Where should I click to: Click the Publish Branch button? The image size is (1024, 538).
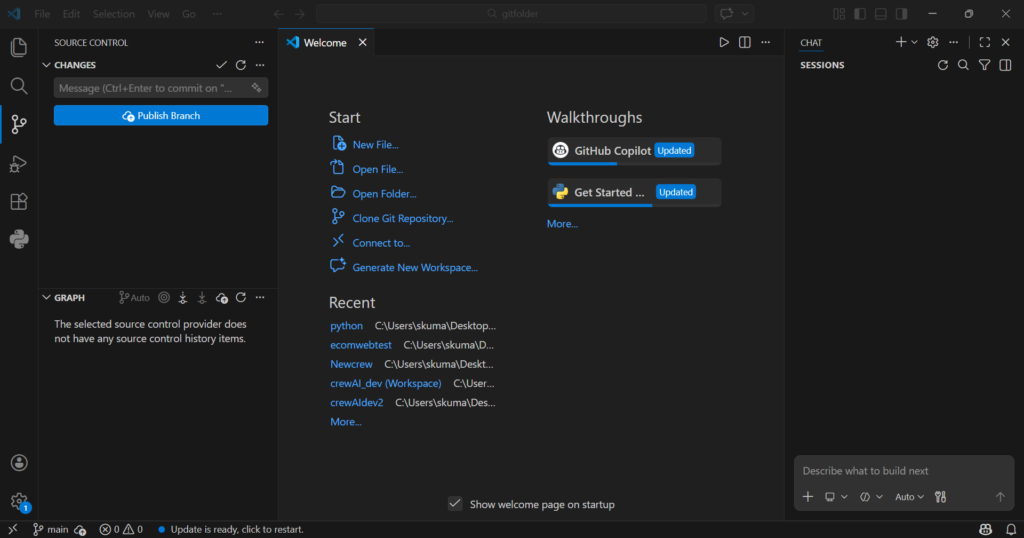(161, 116)
